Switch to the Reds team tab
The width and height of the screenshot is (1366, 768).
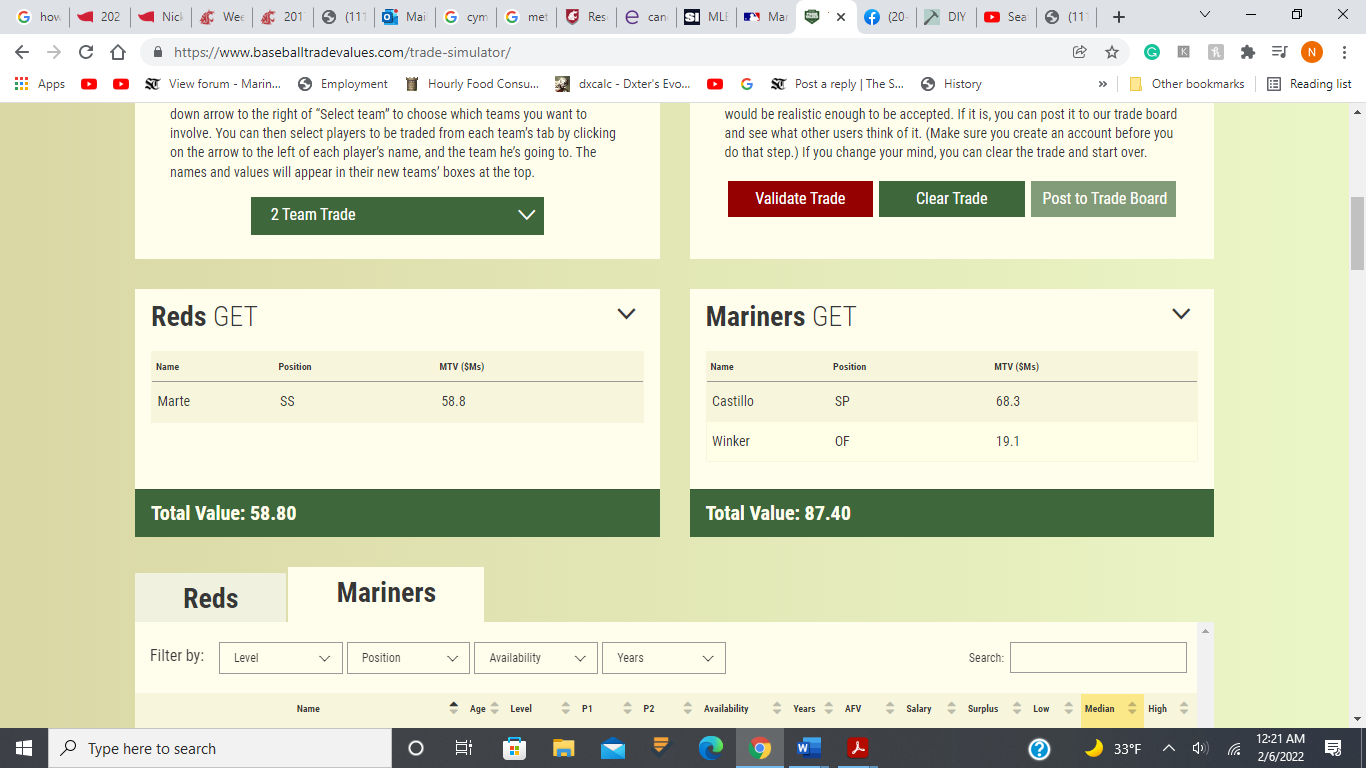pos(211,598)
